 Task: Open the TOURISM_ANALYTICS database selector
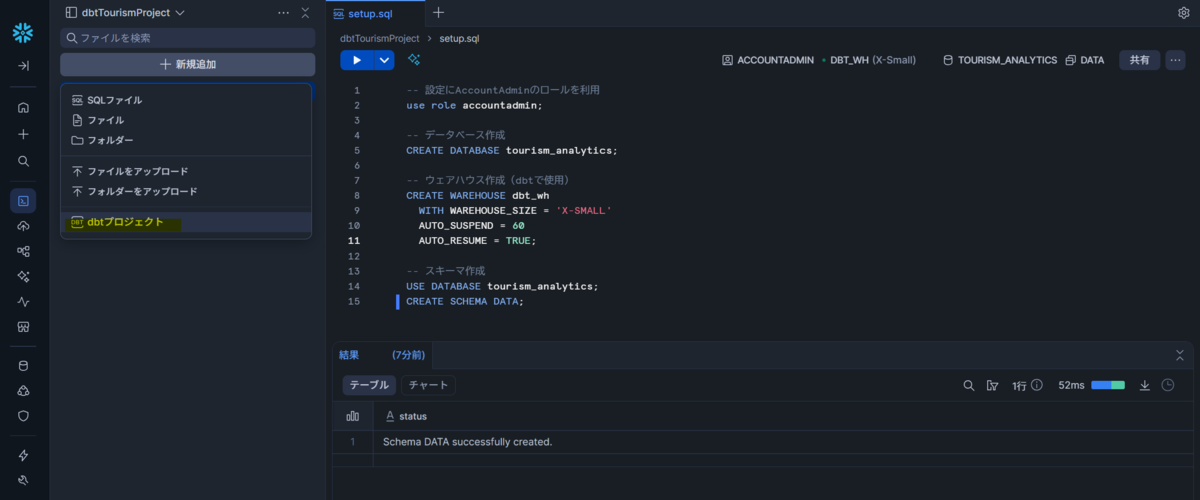pos(1000,60)
